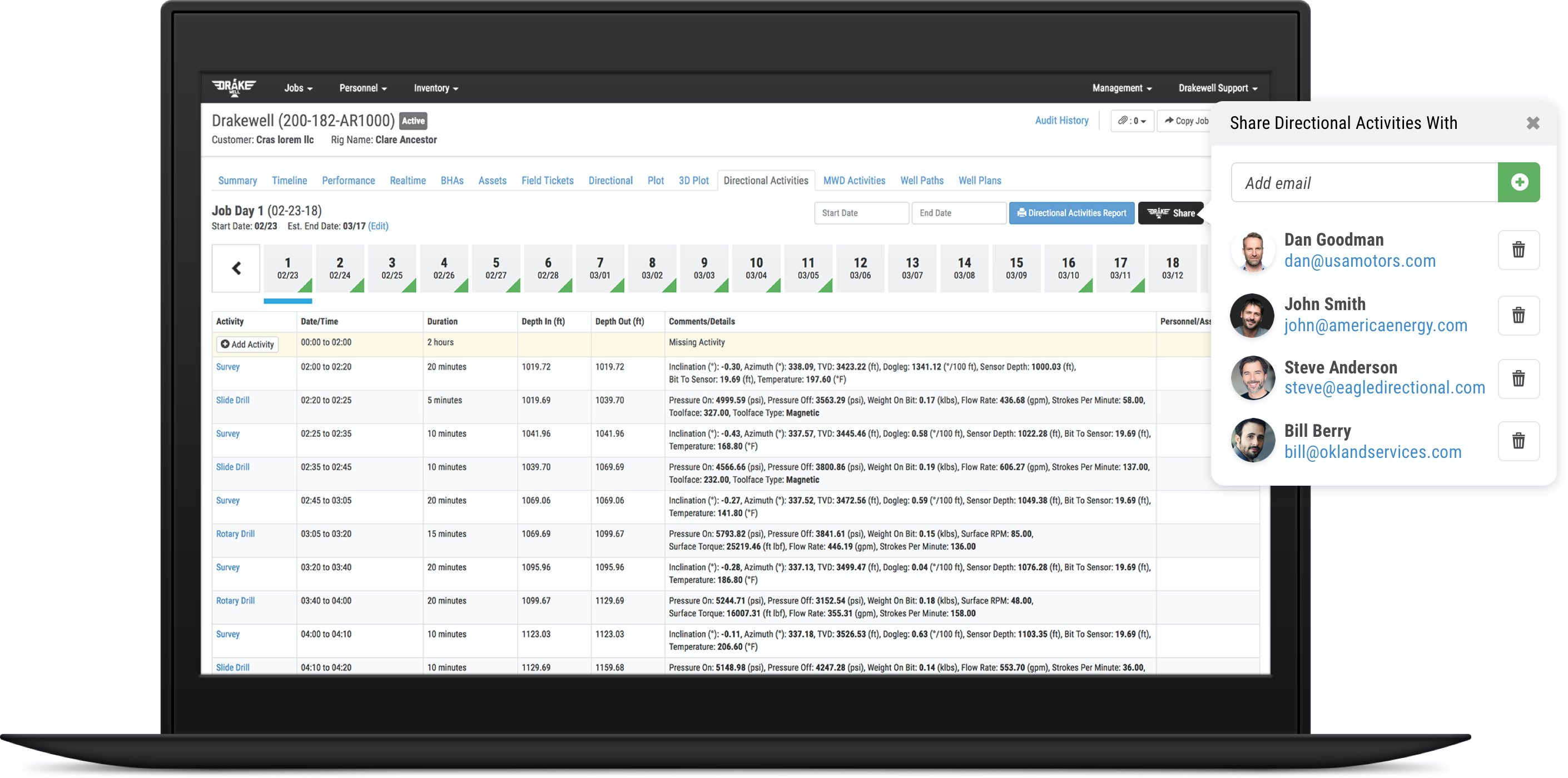
Task: Switch to the 3D Plot tab
Action: pos(693,181)
